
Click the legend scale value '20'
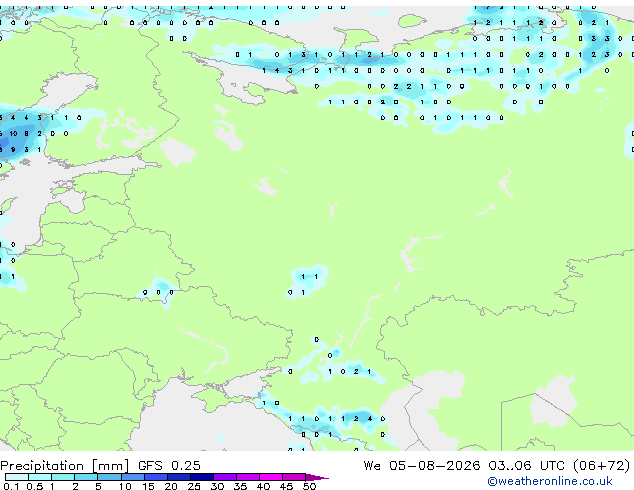(171, 486)
